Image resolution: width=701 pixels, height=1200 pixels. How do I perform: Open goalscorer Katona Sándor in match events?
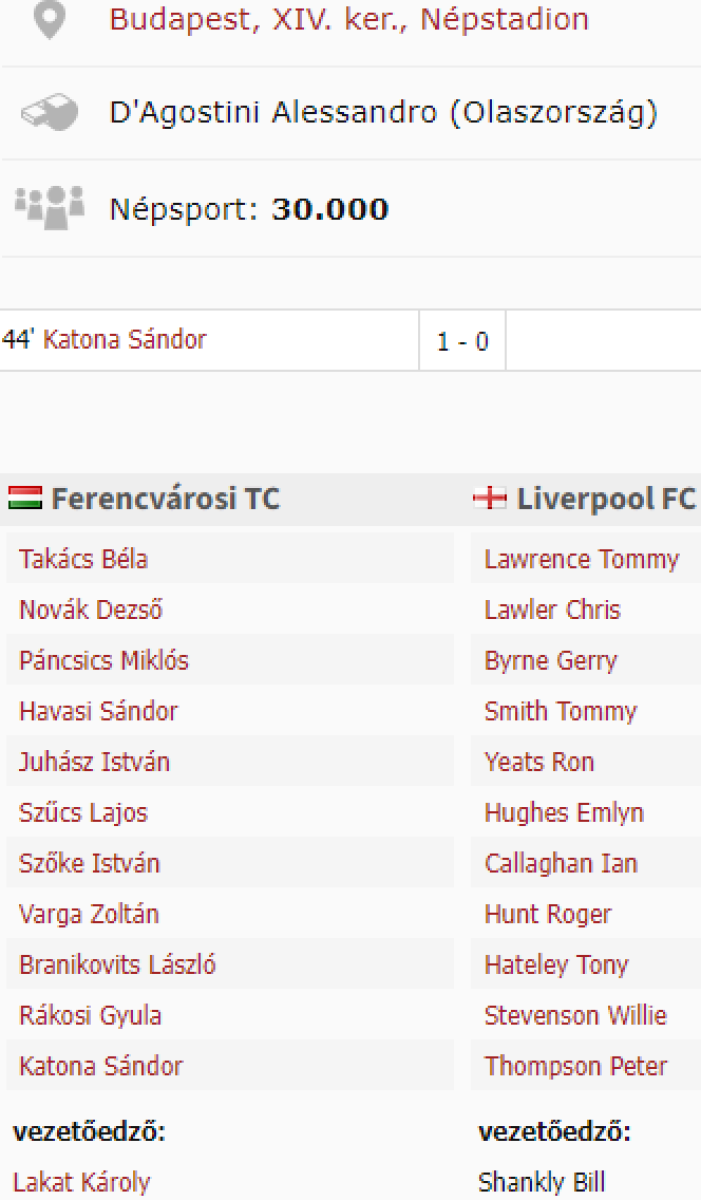click(x=124, y=340)
